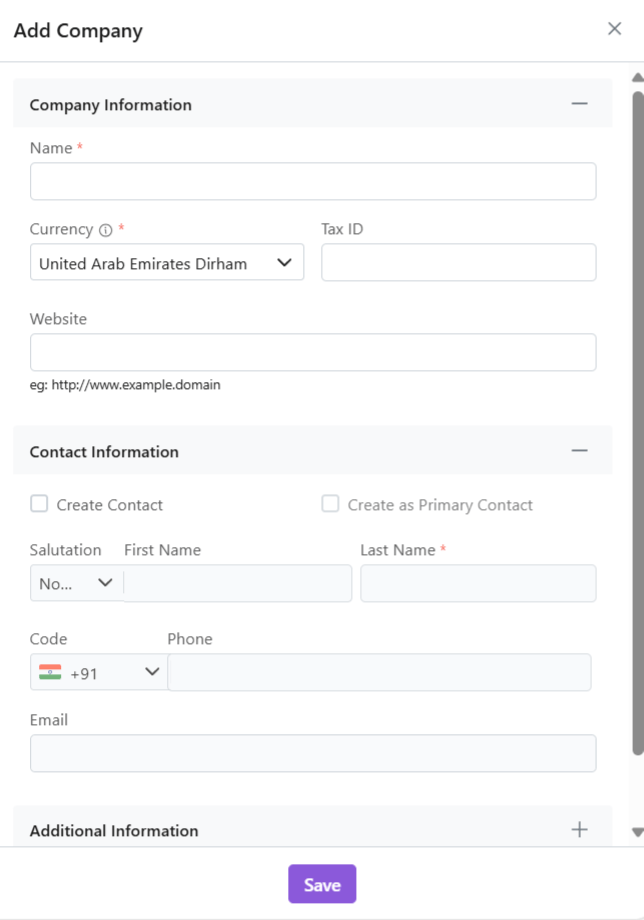Click the First Name text field

238,583
